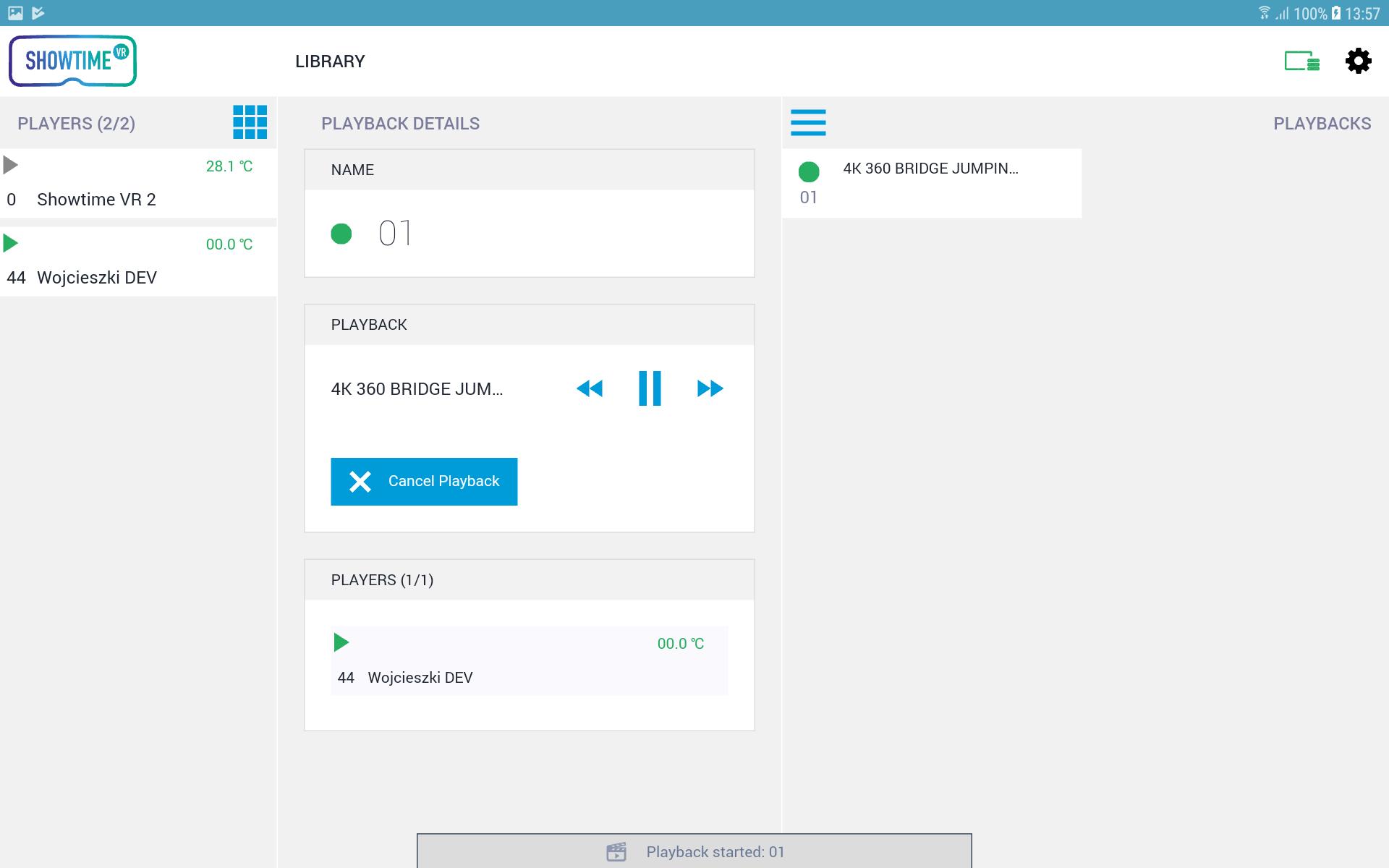
Task: Click clapperboard icon in notification toast
Action: click(x=616, y=852)
